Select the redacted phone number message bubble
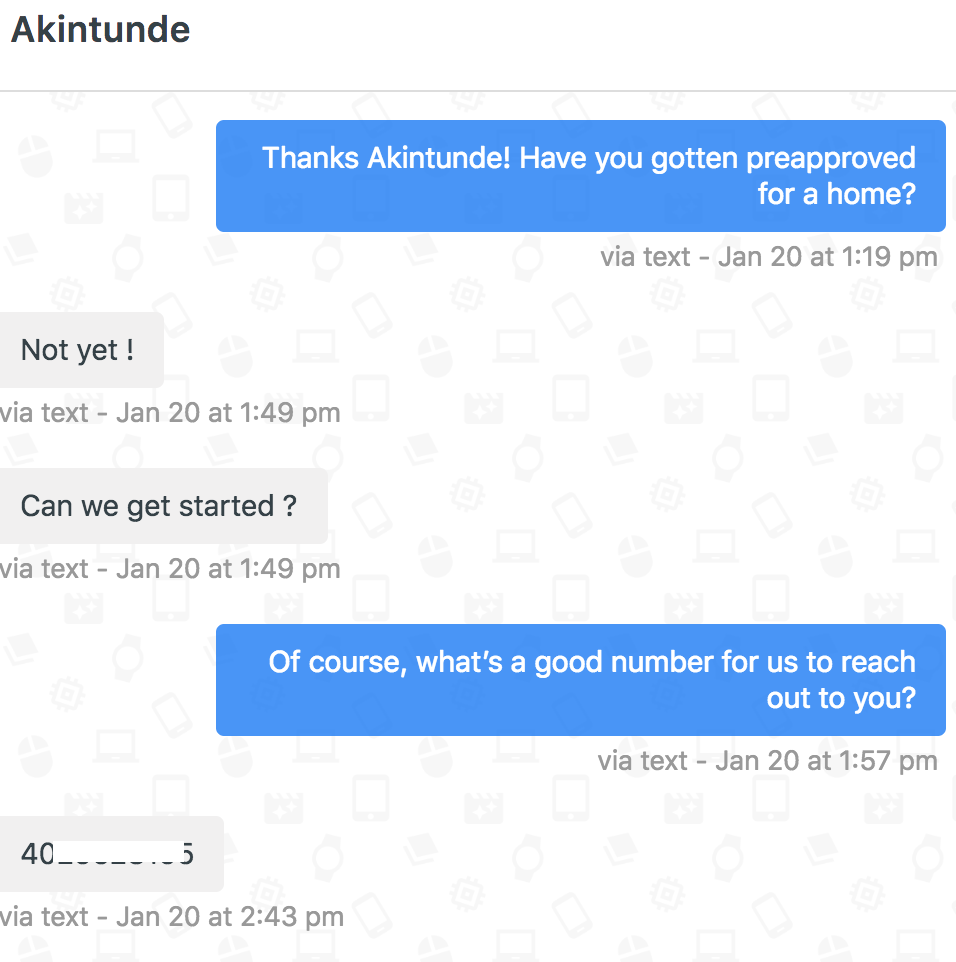The height and width of the screenshot is (962, 956). (108, 854)
